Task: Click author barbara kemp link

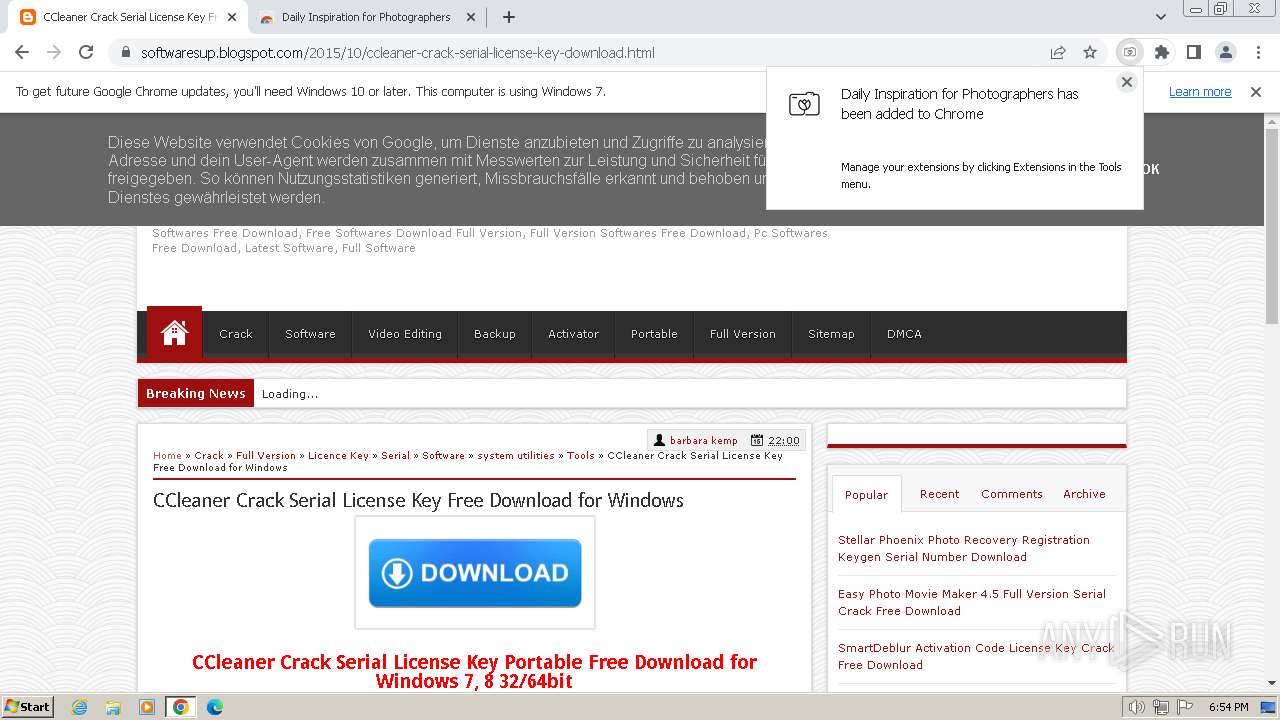Action: pos(704,440)
